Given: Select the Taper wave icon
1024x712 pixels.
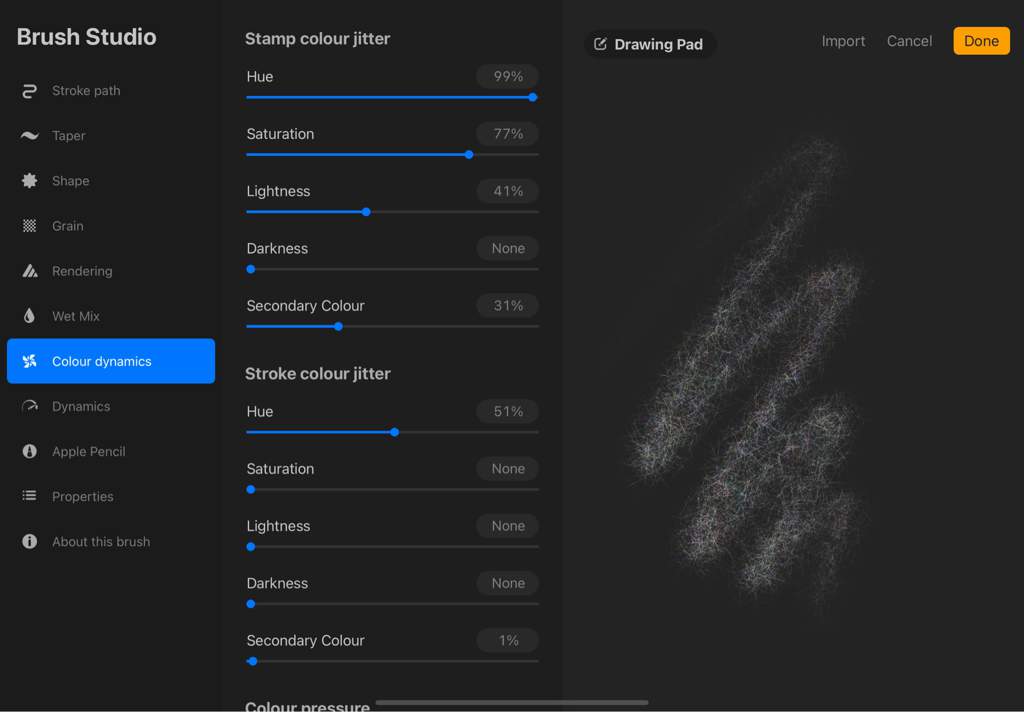Looking at the screenshot, I should coord(29,136).
